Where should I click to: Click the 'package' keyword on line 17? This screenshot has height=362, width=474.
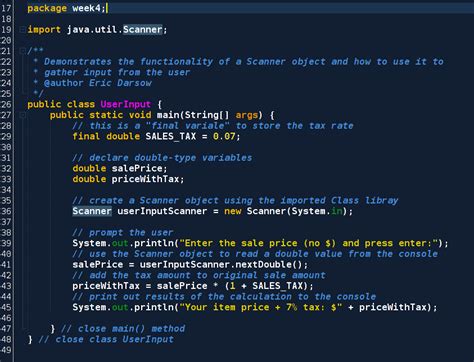[47, 8]
